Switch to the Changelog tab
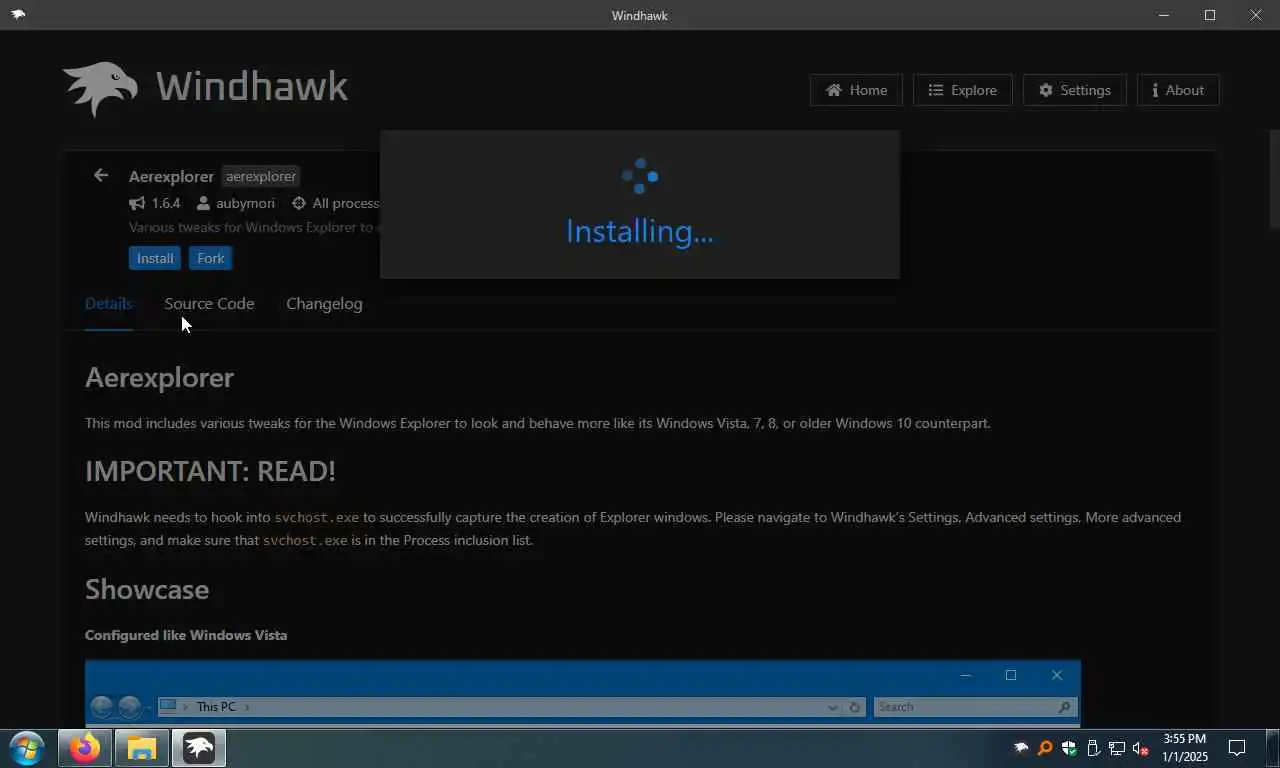 324,304
